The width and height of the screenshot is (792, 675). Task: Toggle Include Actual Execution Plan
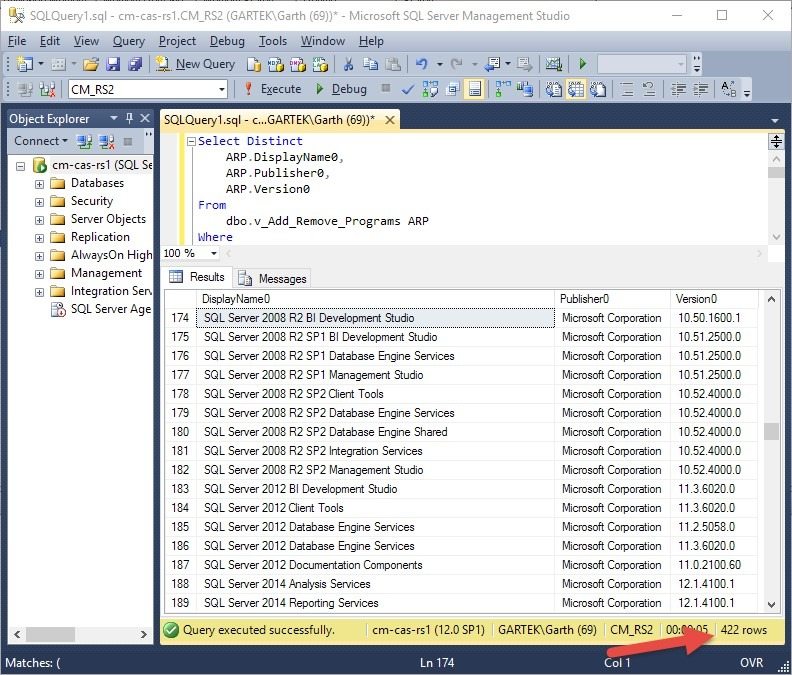pos(503,90)
